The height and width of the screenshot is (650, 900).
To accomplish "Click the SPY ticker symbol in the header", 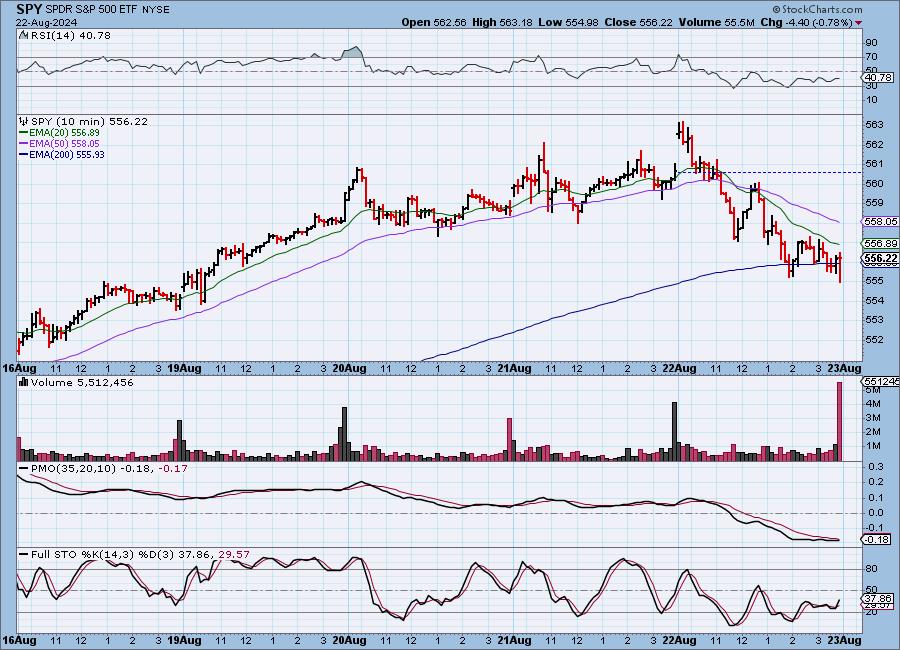I will click(x=29, y=9).
